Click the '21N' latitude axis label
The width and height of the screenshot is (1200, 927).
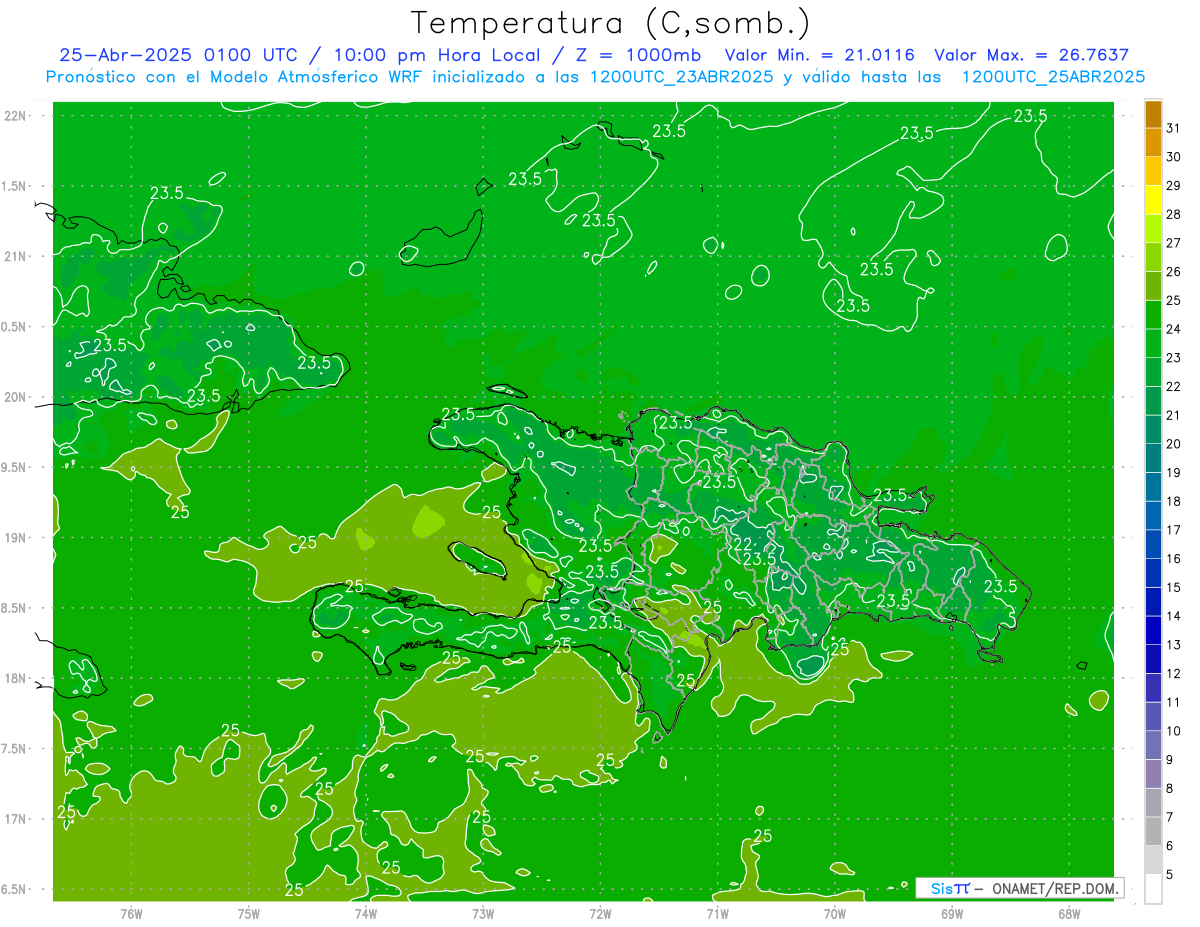click(17, 256)
